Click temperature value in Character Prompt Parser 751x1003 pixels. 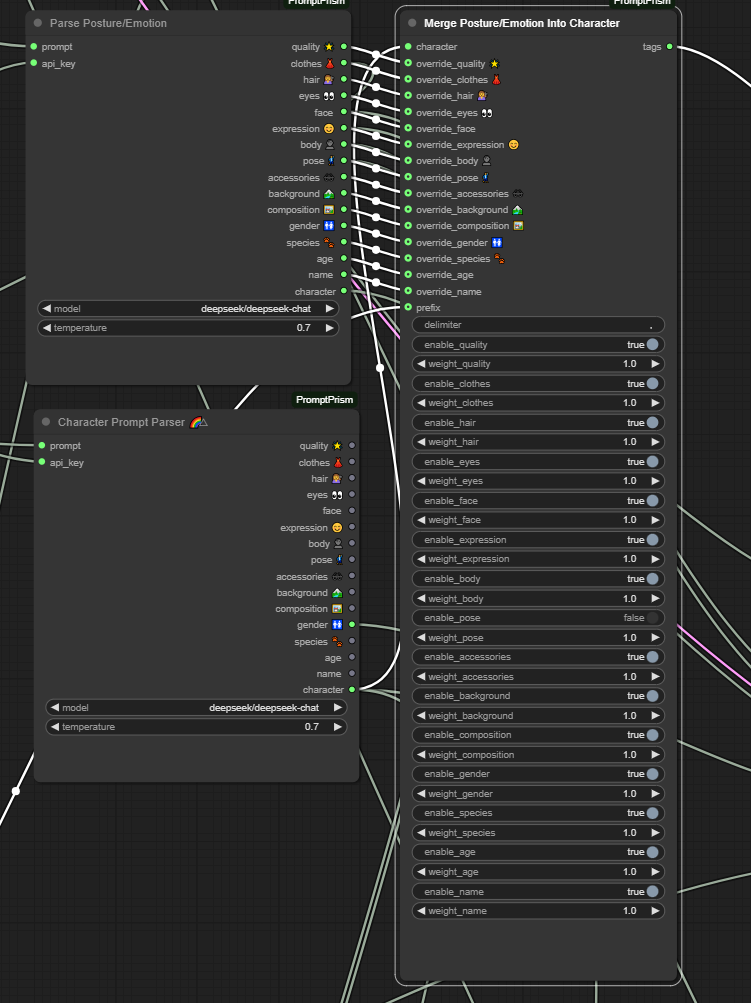pyautogui.click(x=312, y=727)
